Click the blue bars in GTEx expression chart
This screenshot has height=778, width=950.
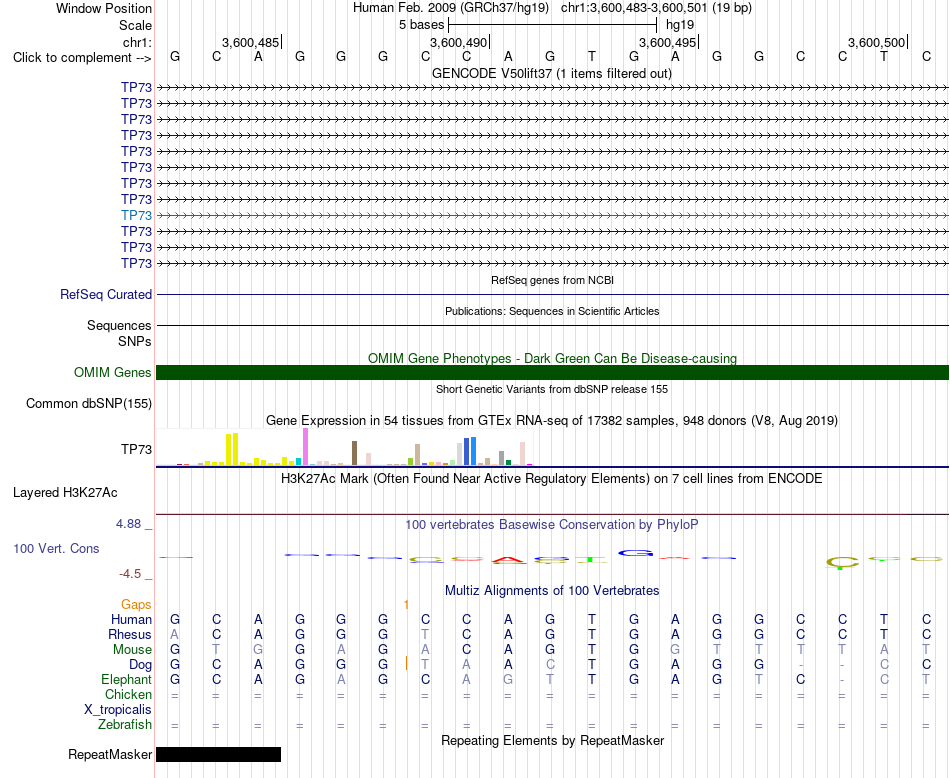(x=470, y=451)
